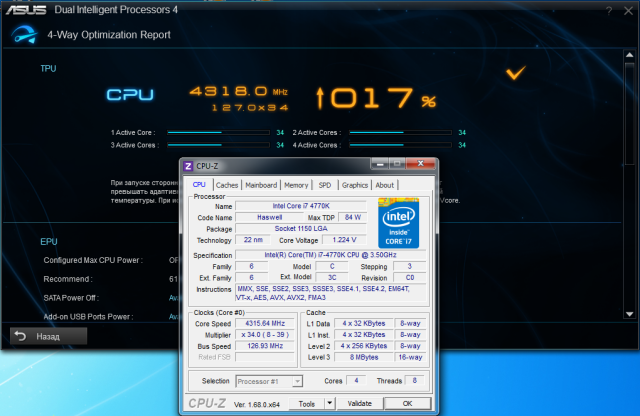Click the 127.0x34 multiplier readout
Viewport: 640px width, 416px height.
point(250,108)
